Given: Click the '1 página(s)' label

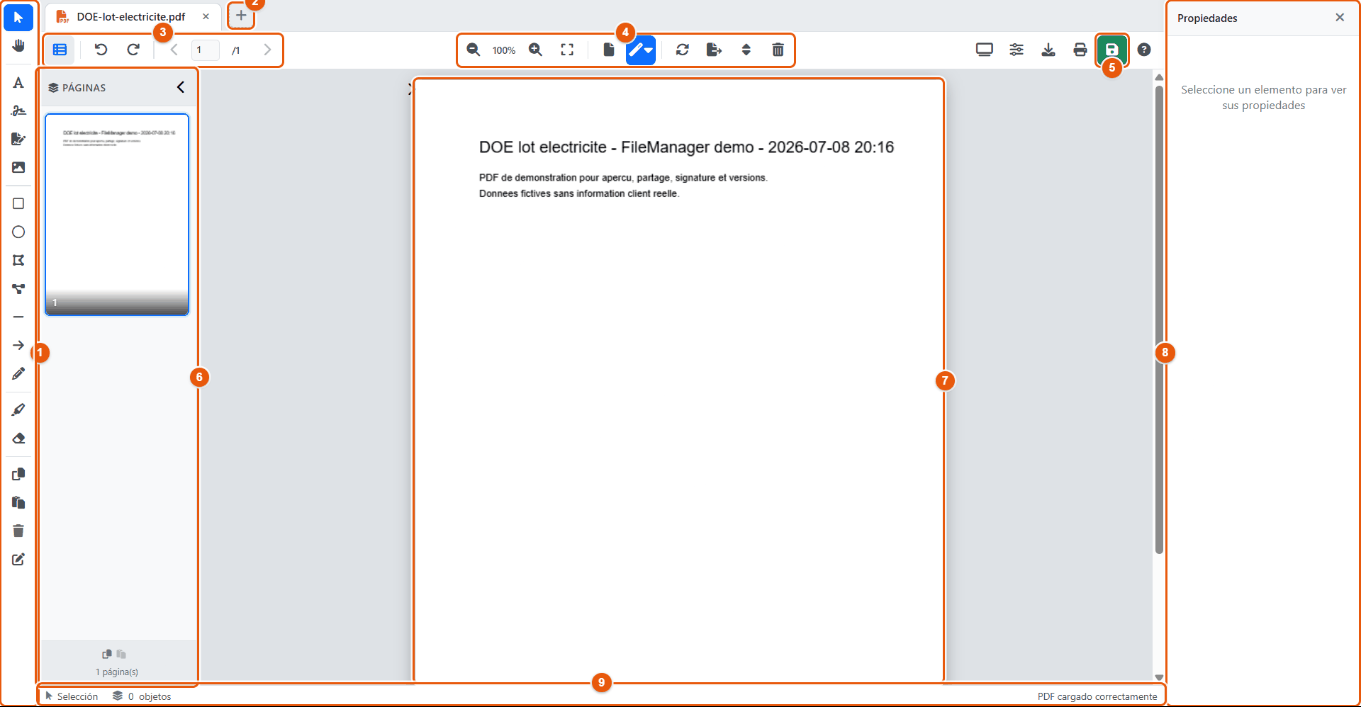Looking at the screenshot, I should pyautogui.click(x=117, y=672).
